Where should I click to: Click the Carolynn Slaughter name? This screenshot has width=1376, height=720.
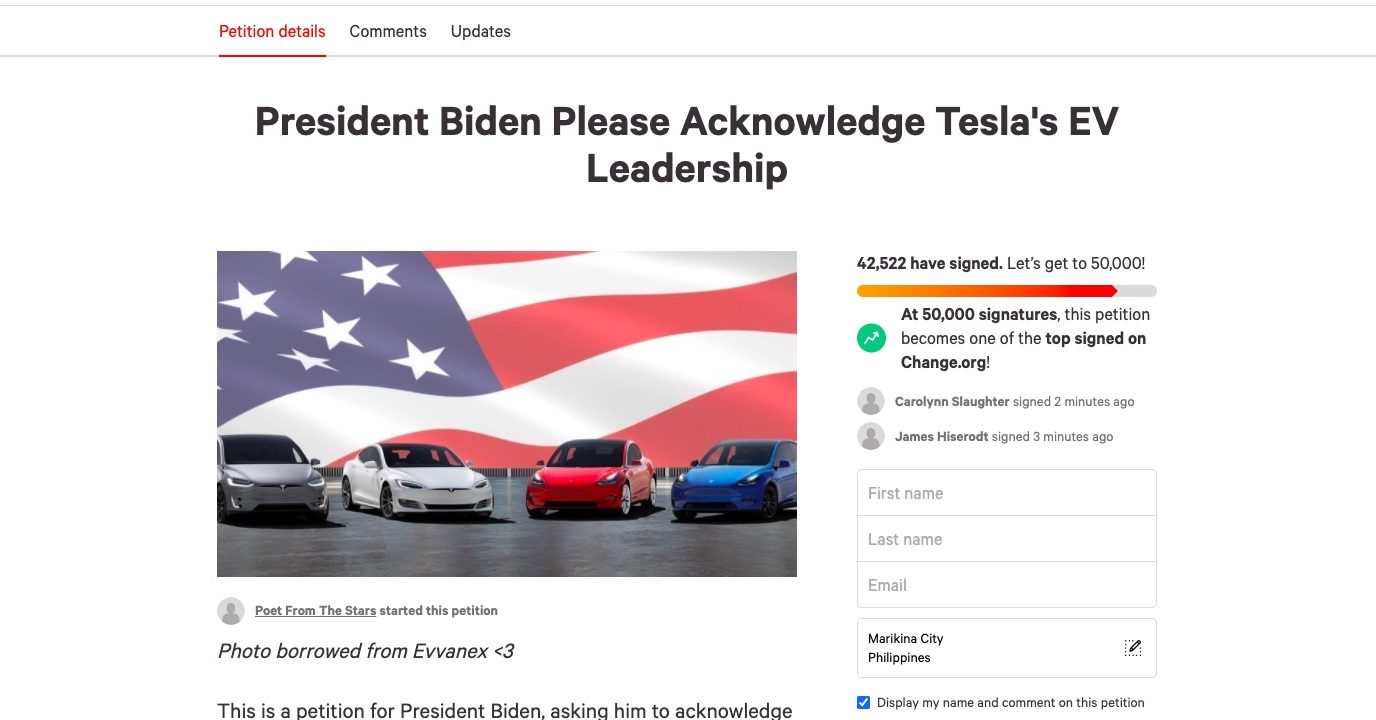click(952, 401)
